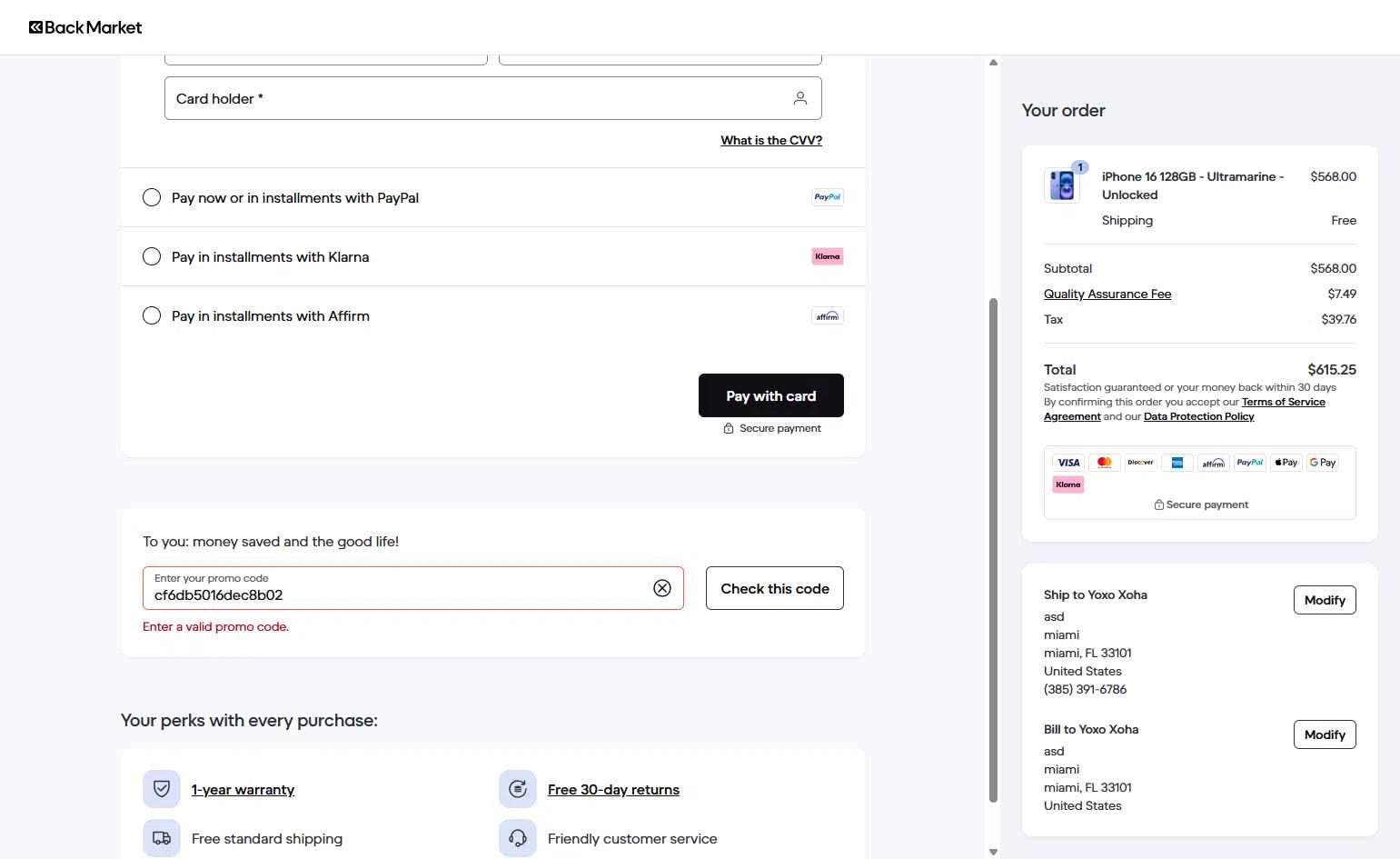Image resolution: width=1400 pixels, height=859 pixels.
Task: Click 'iPhone 16 128GB - Ultramarine - Unlocked' text
Action: pyautogui.click(x=1193, y=185)
